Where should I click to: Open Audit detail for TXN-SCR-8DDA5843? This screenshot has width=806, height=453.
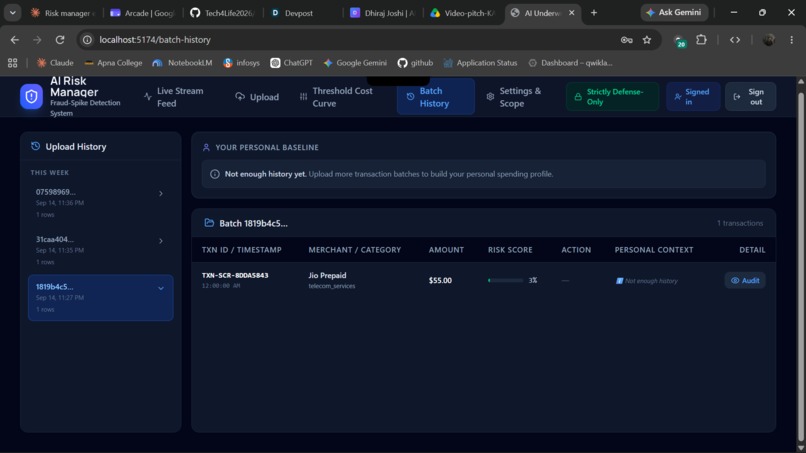point(745,280)
